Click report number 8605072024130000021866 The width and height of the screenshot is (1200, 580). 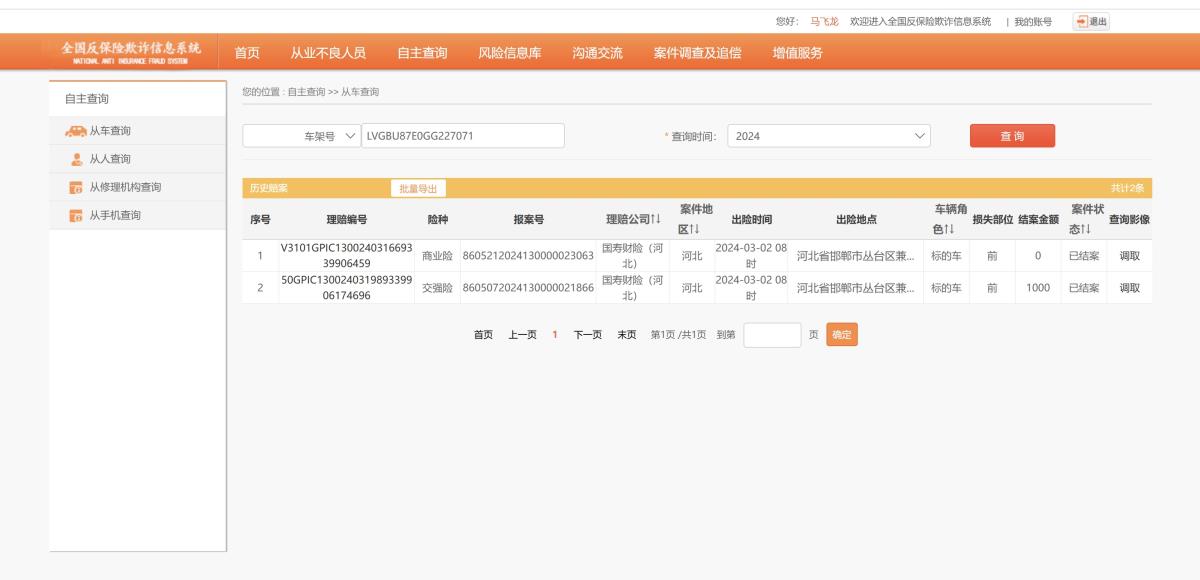(528, 288)
